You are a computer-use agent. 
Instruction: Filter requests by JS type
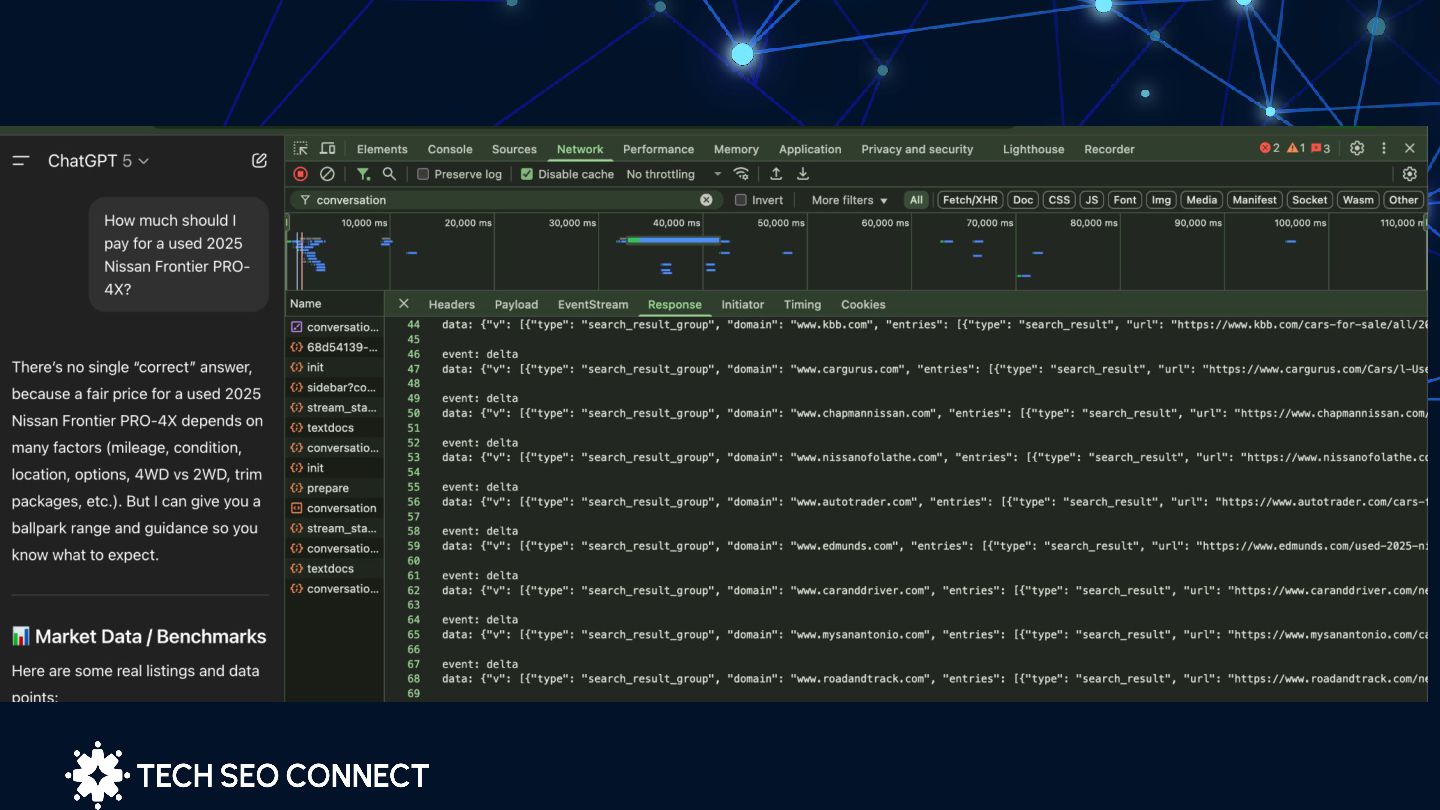point(1092,200)
